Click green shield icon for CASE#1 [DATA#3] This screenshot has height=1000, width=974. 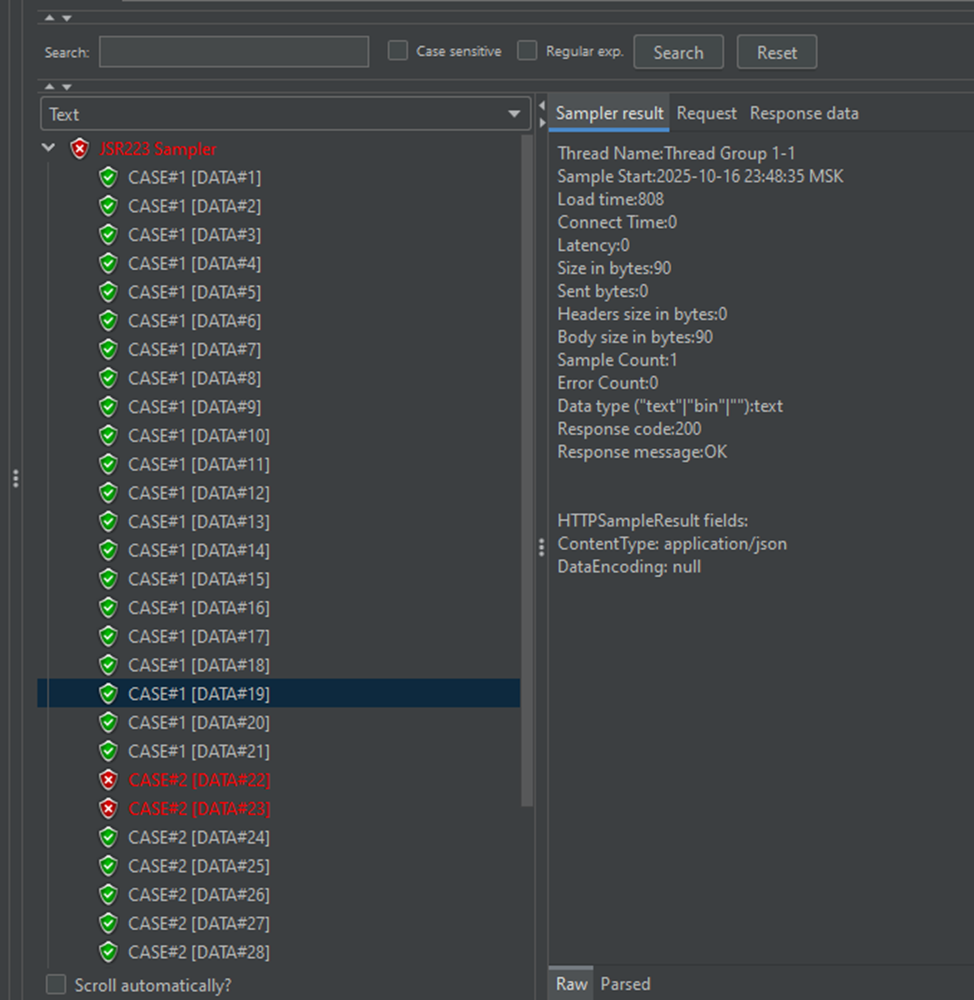(x=108, y=235)
